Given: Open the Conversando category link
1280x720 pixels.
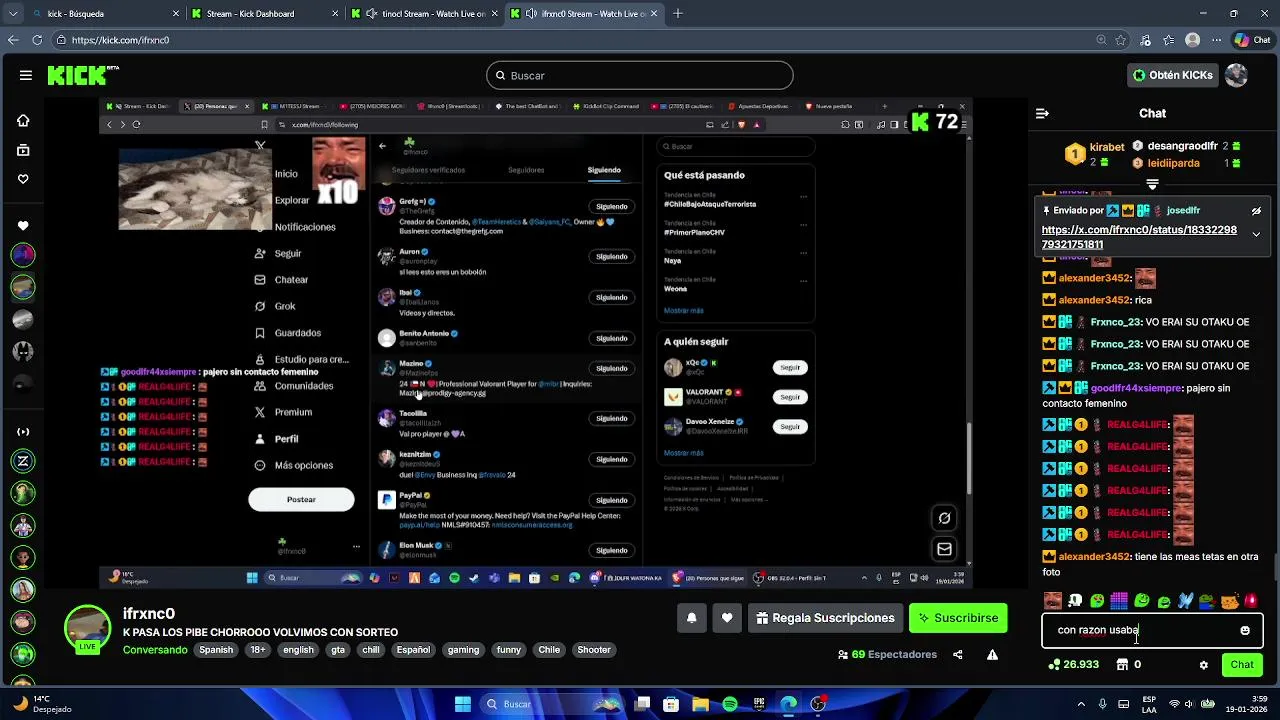Looking at the screenshot, I should 155,650.
